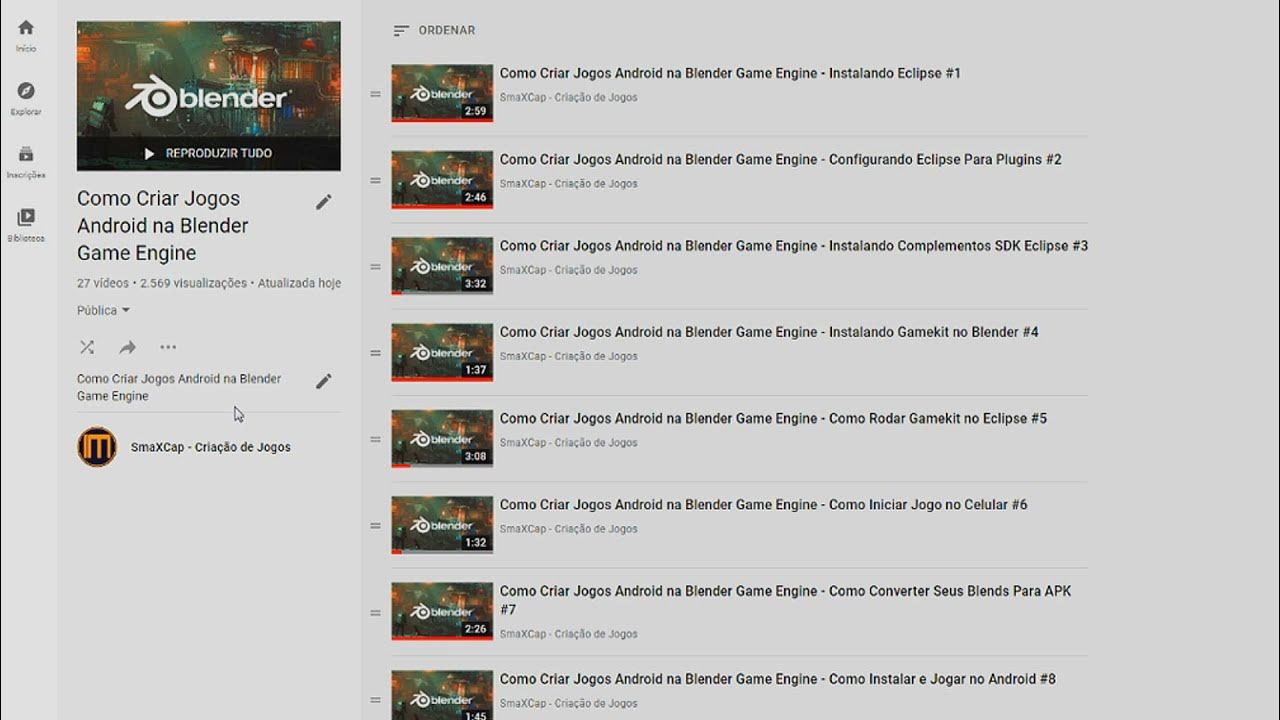Click '27 vídeos • 2.569 visualizações' stats text
1280x720 pixels.
pyautogui.click(x=162, y=283)
